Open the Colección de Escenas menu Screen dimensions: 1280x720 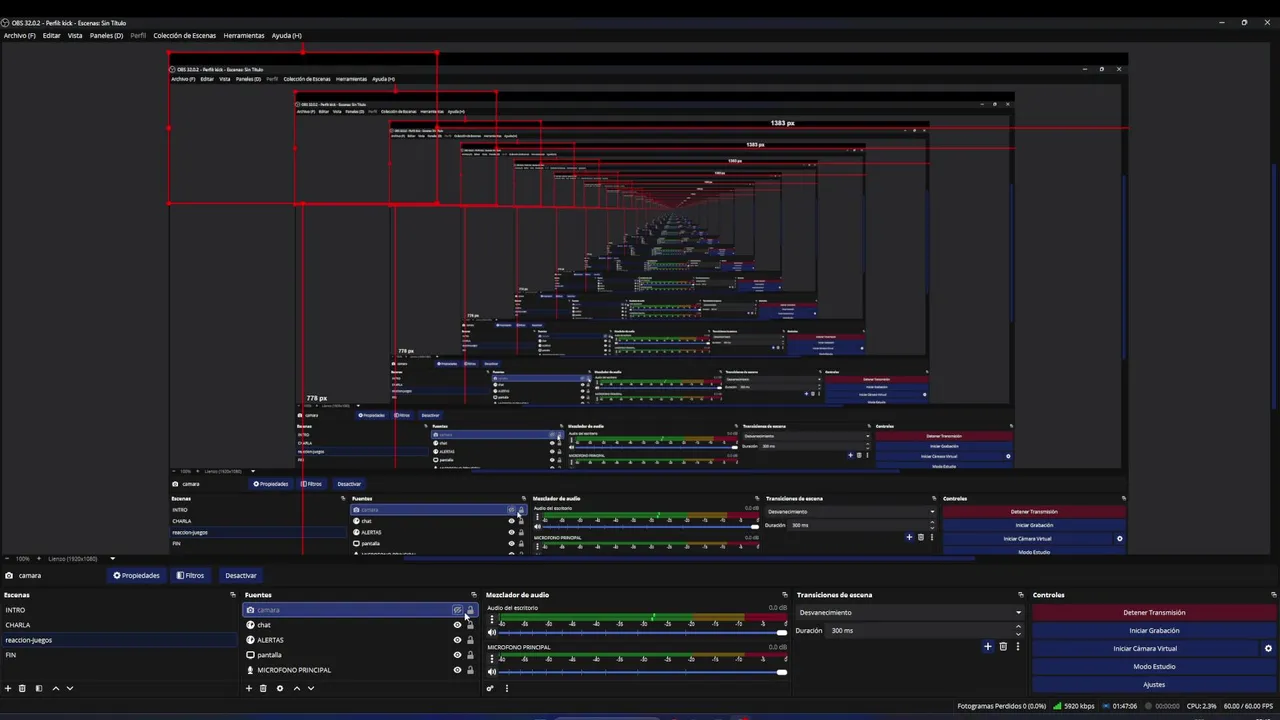[x=185, y=35]
